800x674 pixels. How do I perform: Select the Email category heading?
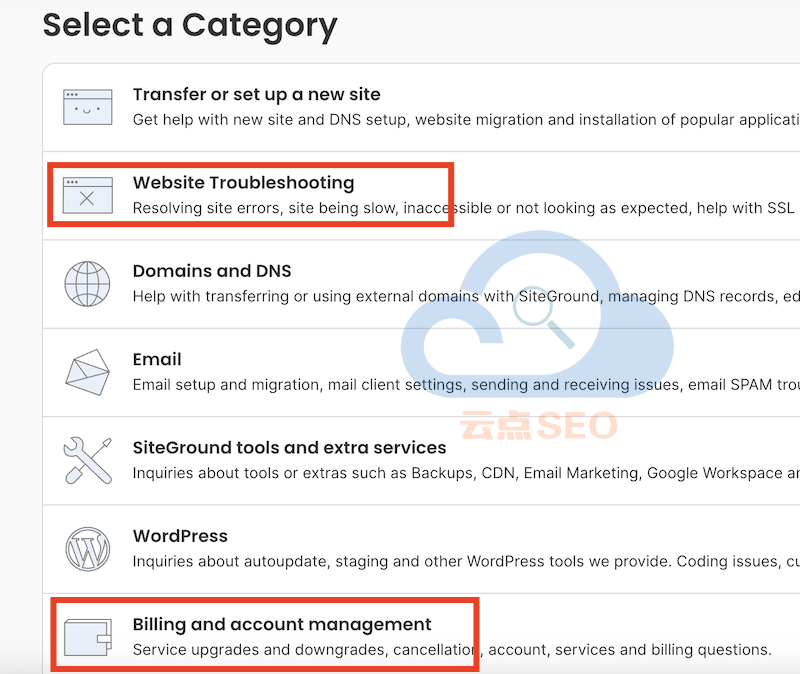[x=157, y=359]
